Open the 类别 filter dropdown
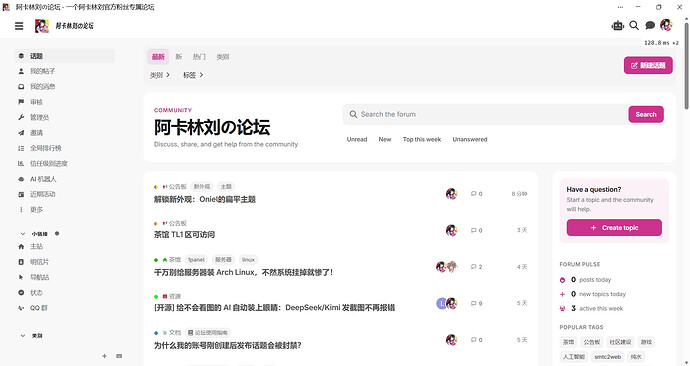Image resolution: width=690 pixels, height=366 pixels. 160,75
